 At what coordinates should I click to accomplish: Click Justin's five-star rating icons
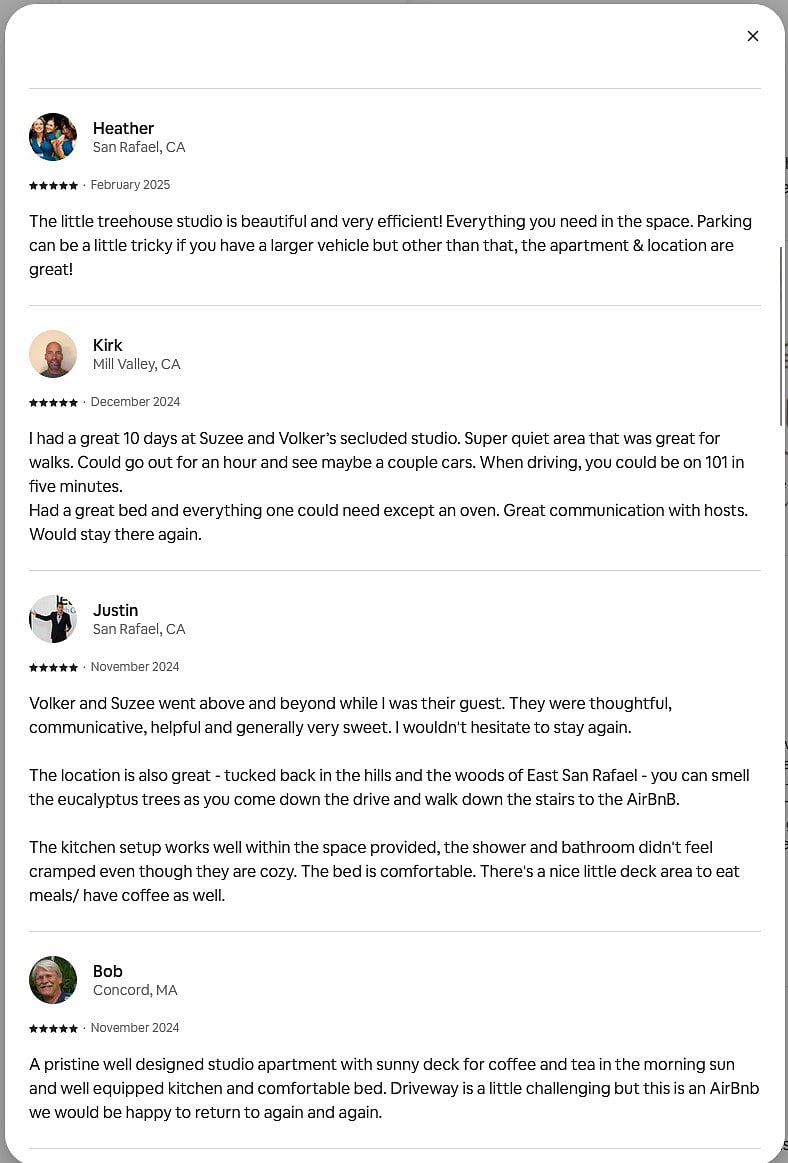tap(53, 667)
